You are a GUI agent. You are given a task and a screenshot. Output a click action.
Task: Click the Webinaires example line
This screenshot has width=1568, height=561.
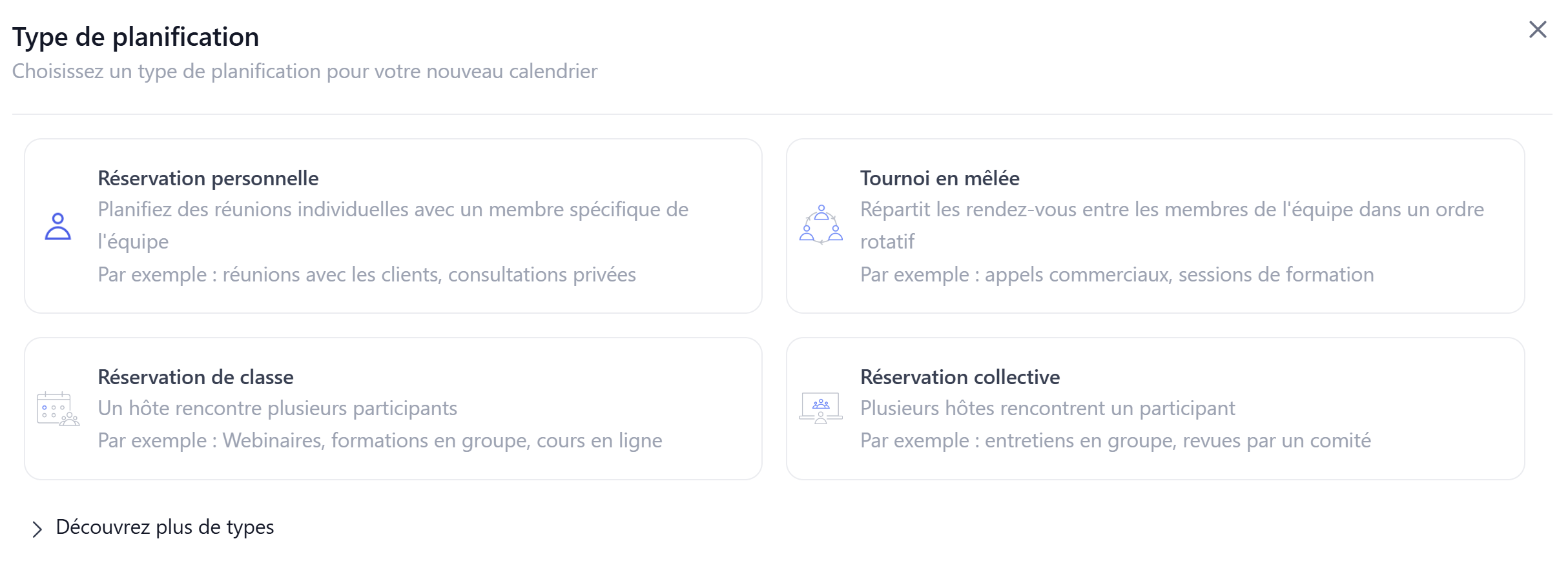380,440
